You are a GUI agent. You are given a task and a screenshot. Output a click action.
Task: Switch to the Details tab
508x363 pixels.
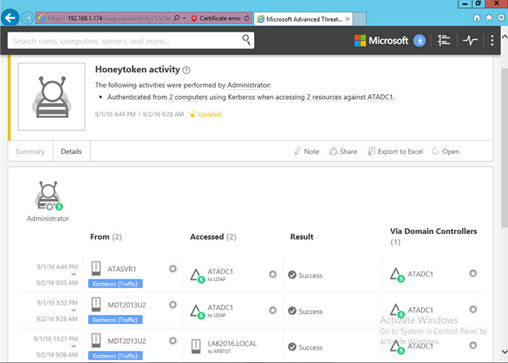(71, 152)
